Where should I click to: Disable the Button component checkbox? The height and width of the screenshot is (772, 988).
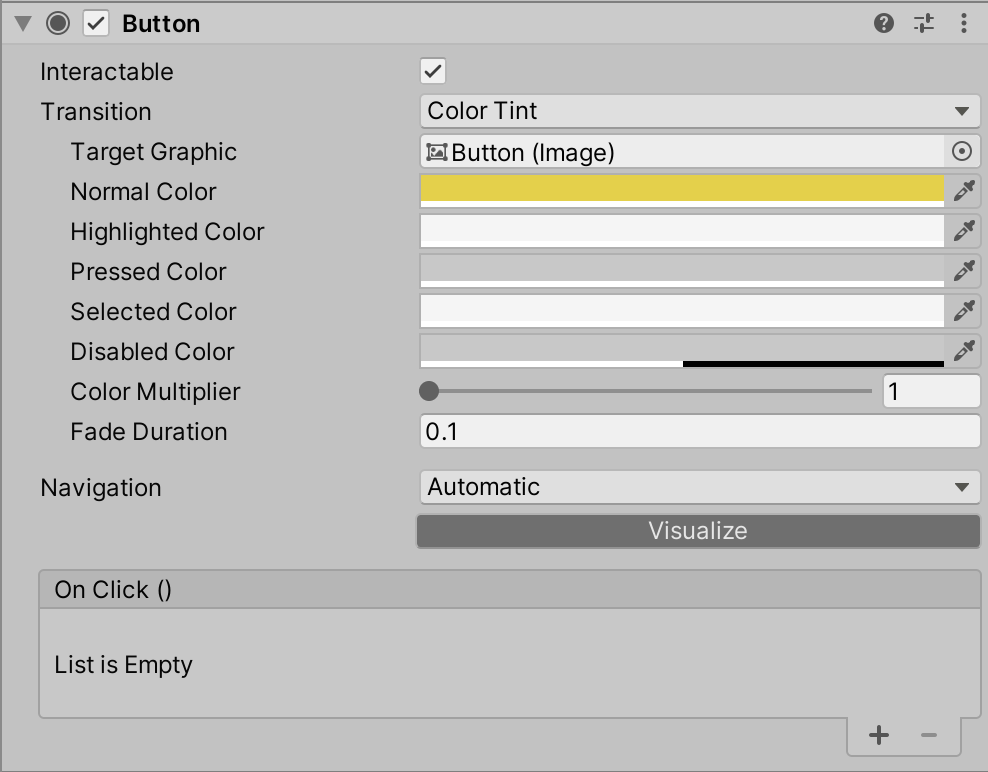pos(96,23)
